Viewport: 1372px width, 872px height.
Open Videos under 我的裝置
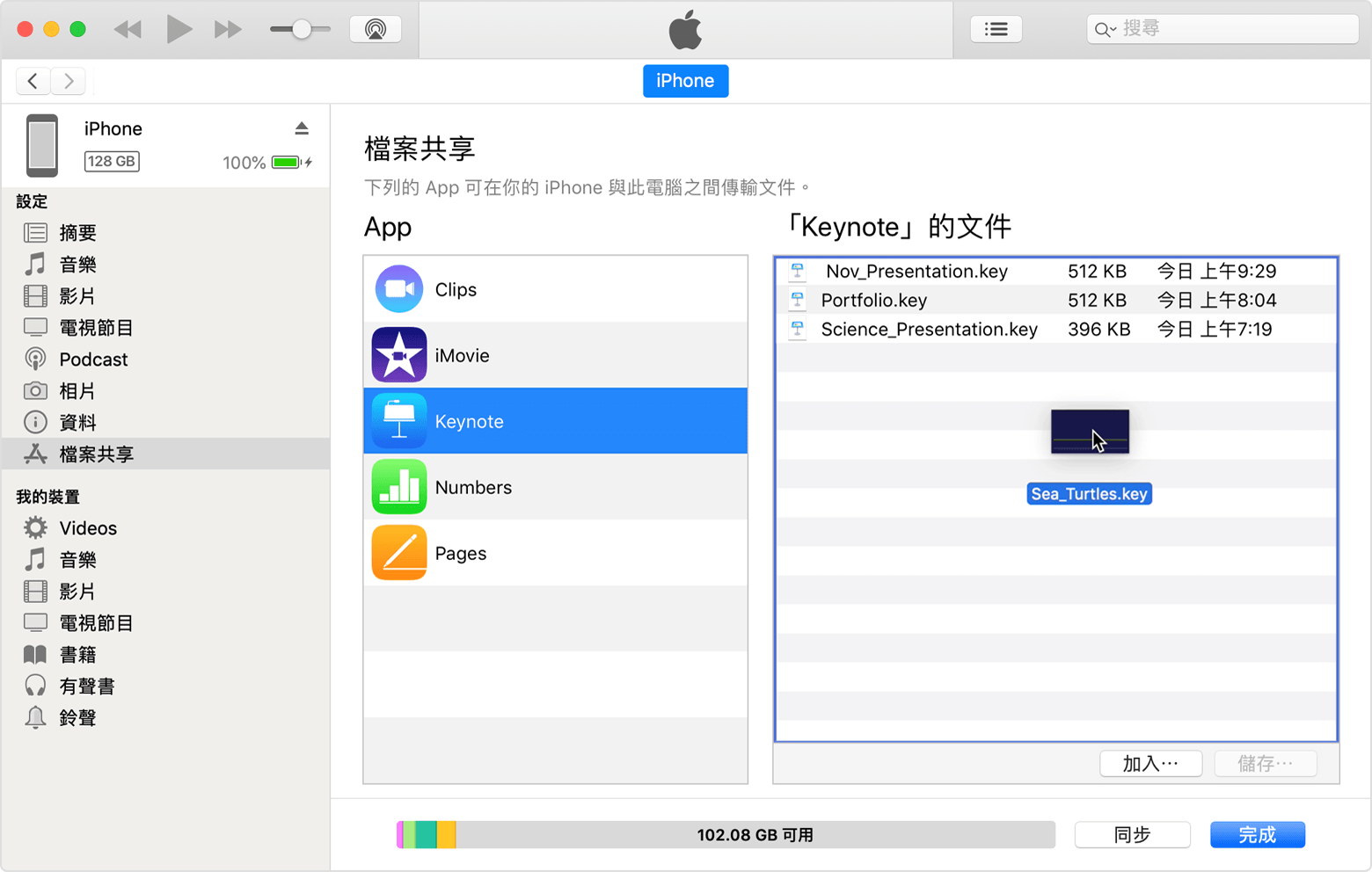[165, 528]
